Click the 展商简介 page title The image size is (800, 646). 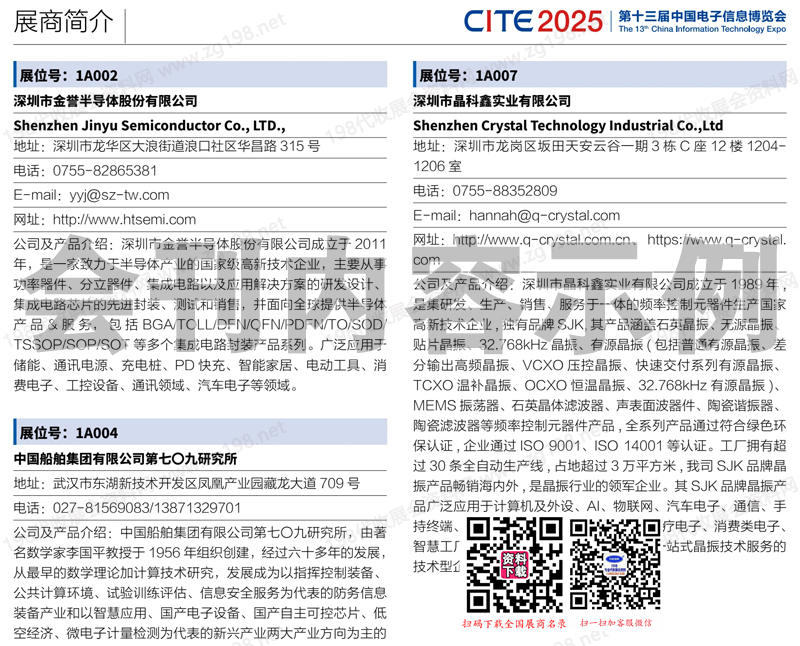(64, 23)
